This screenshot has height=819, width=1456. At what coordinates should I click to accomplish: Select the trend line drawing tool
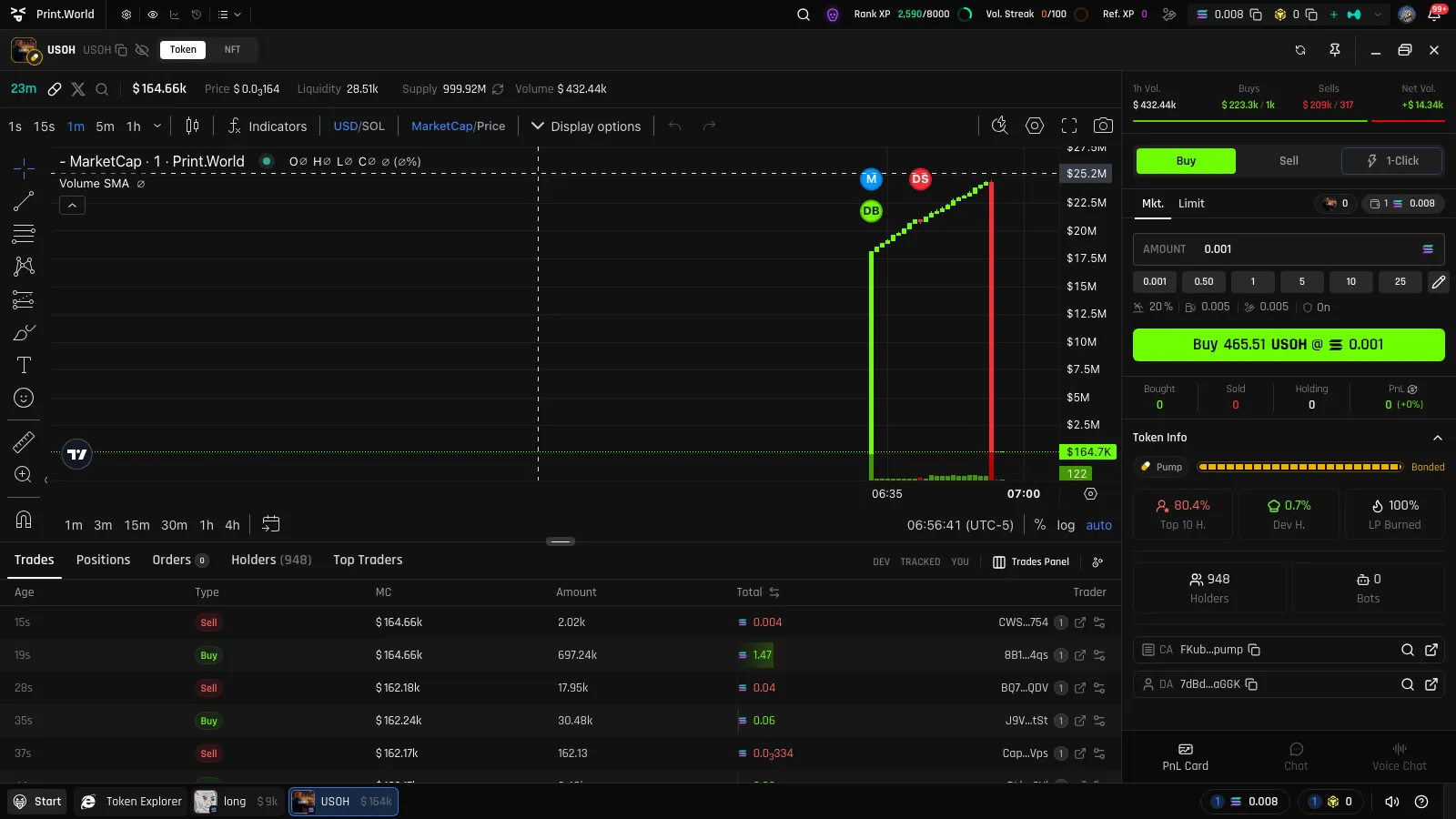(x=24, y=200)
